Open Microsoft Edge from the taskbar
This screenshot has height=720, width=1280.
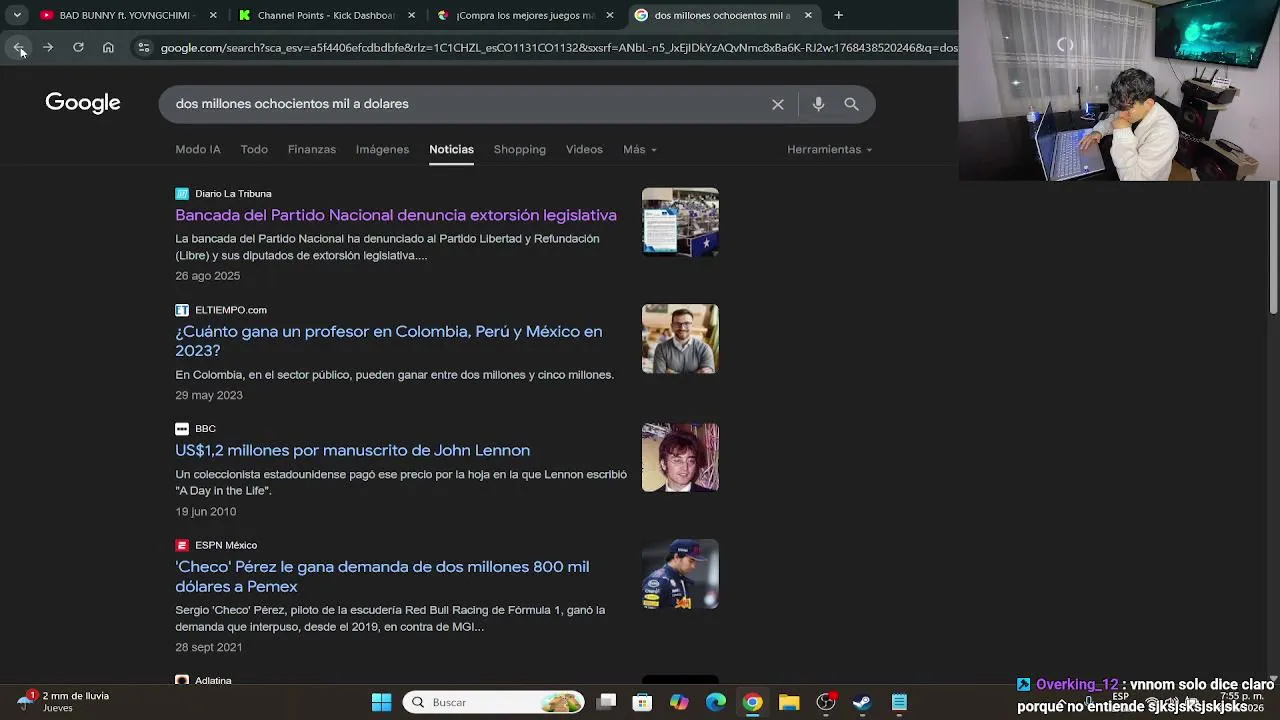(716, 702)
